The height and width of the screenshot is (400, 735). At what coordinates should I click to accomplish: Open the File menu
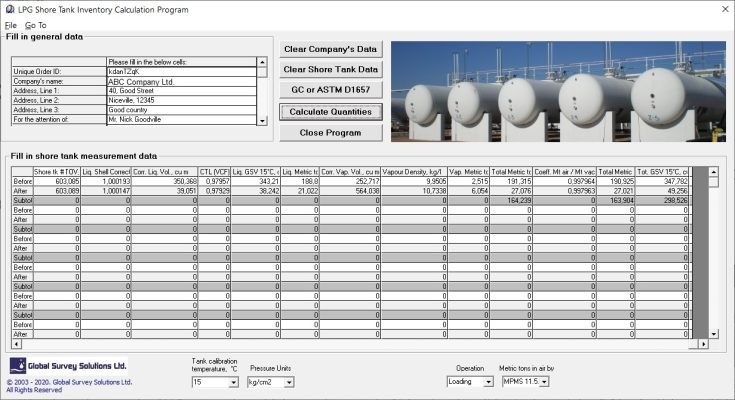10,24
